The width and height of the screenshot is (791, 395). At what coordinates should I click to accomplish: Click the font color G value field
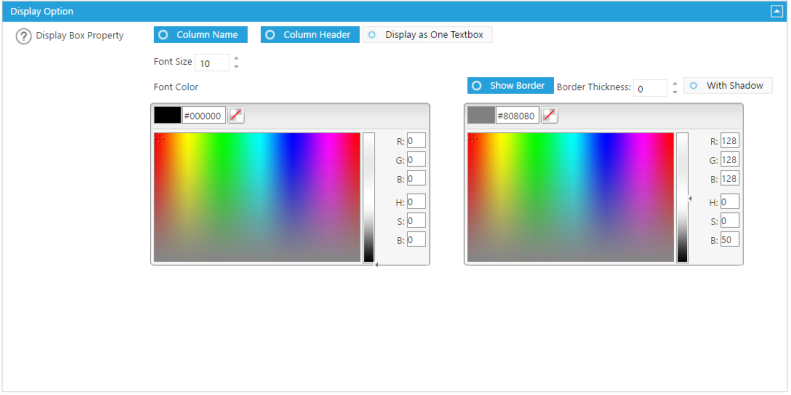pyautogui.click(x=416, y=159)
